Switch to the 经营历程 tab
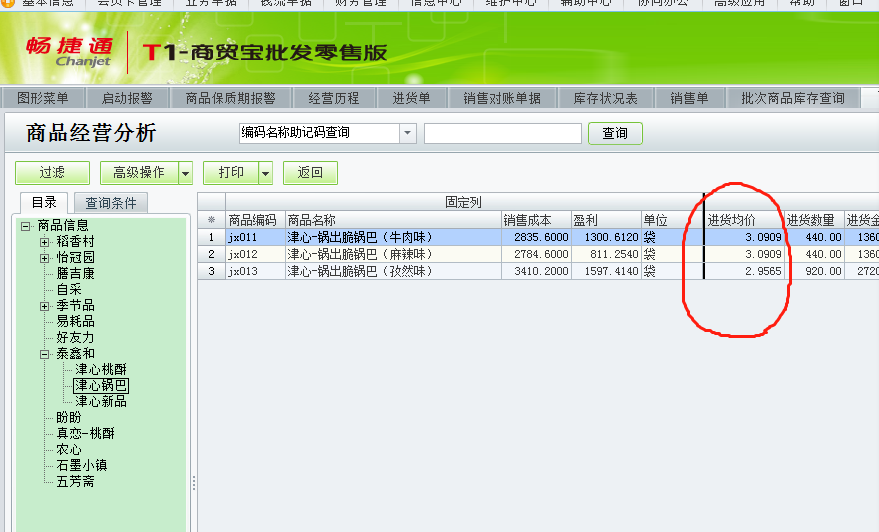Screen dimensions: 879x532 334,98
